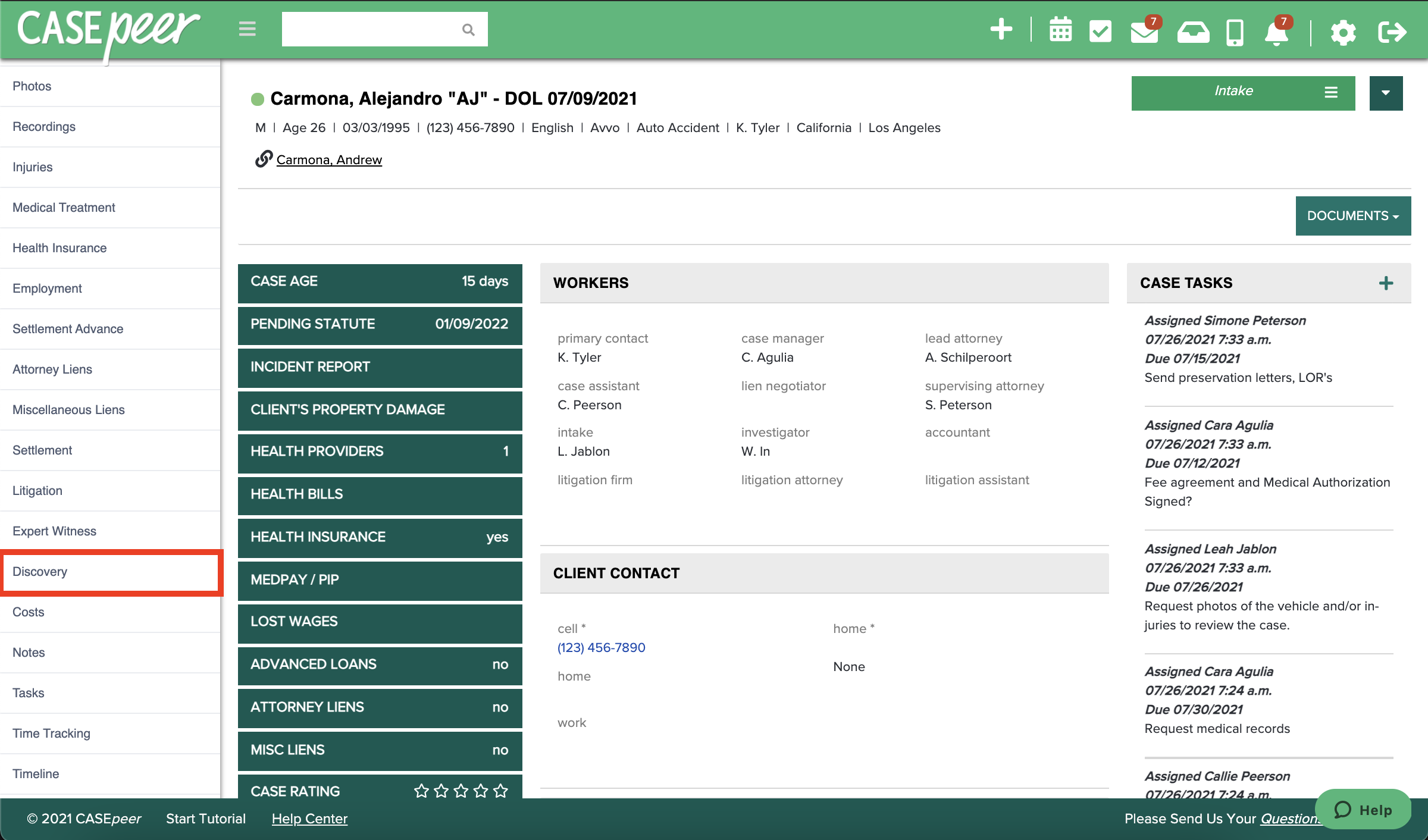Open the DOCUMENTS dropdown
Screen dimensions: 1428x840
pyautogui.click(x=1353, y=215)
